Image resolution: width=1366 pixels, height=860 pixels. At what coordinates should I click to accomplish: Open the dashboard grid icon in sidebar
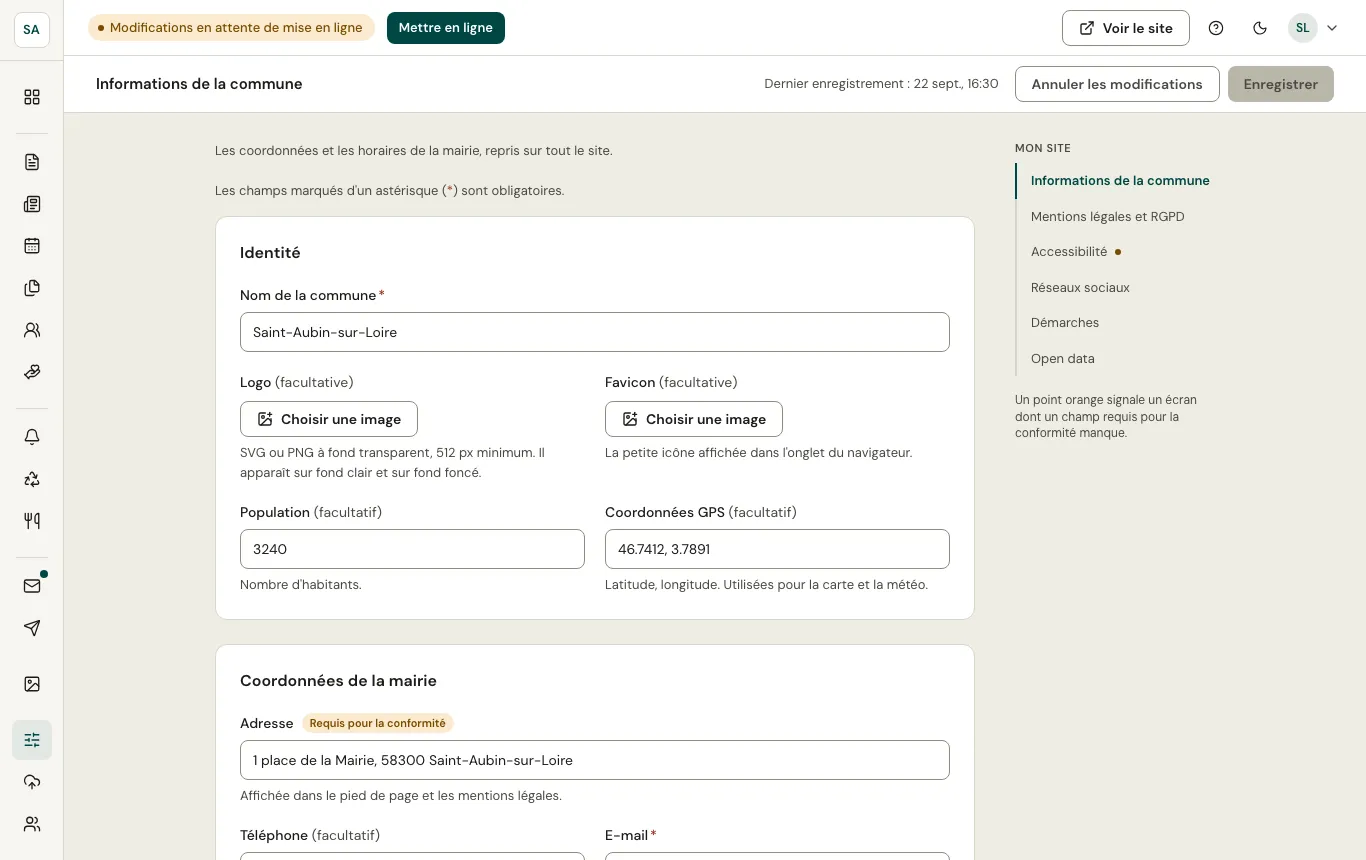[x=32, y=97]
